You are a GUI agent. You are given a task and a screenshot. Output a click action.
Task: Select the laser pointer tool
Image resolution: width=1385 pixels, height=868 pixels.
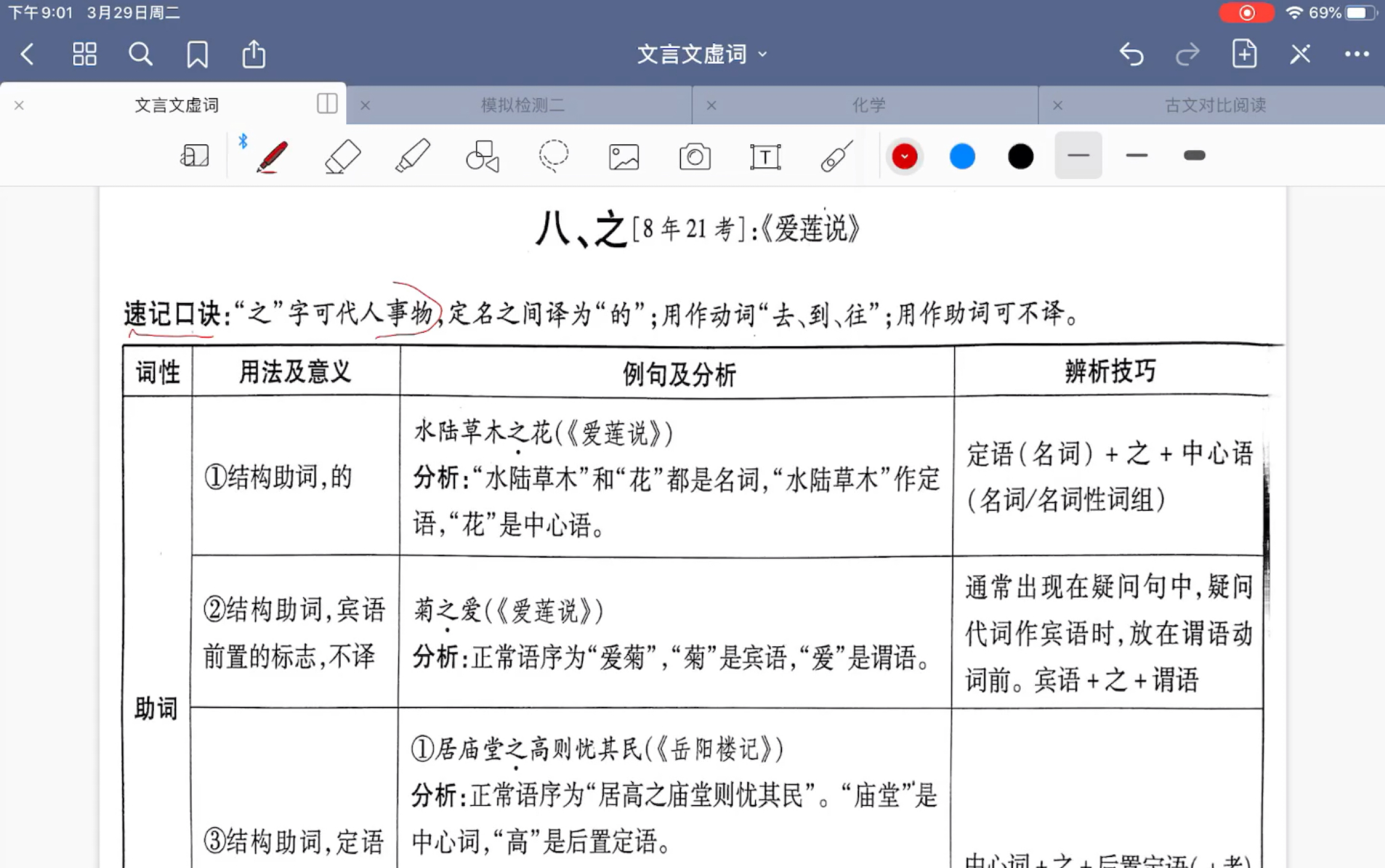coord(836,156)
